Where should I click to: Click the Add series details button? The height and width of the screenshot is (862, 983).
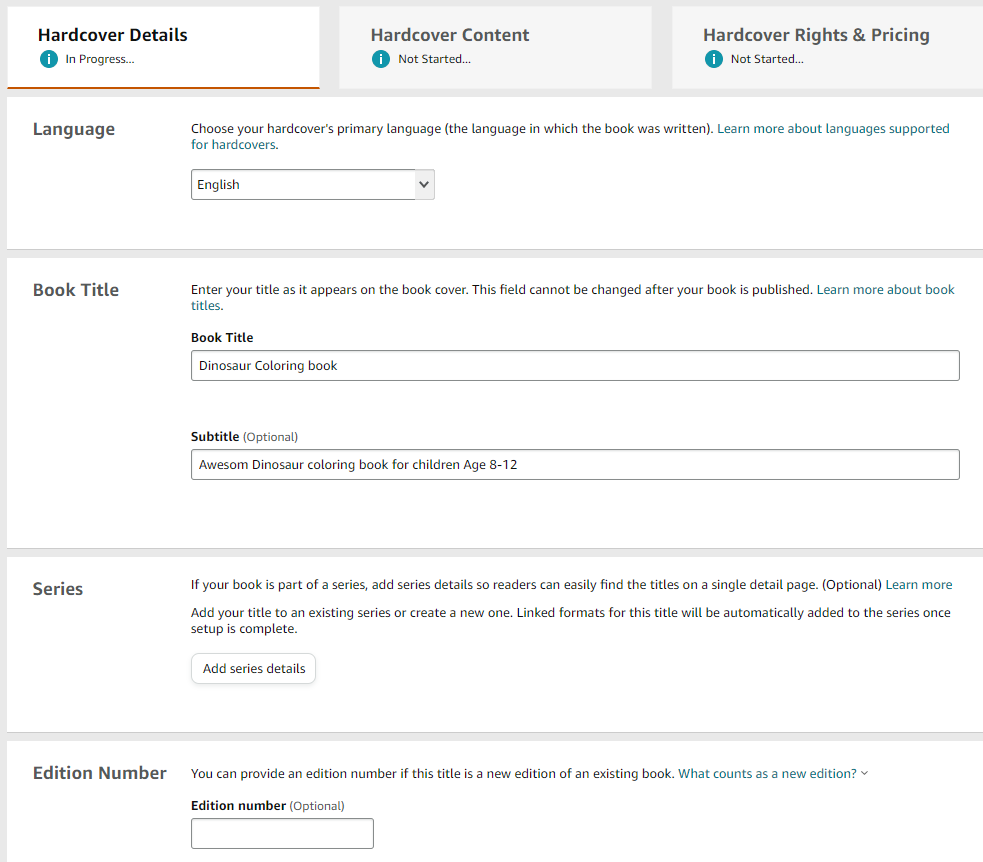(x=253, y=668)
